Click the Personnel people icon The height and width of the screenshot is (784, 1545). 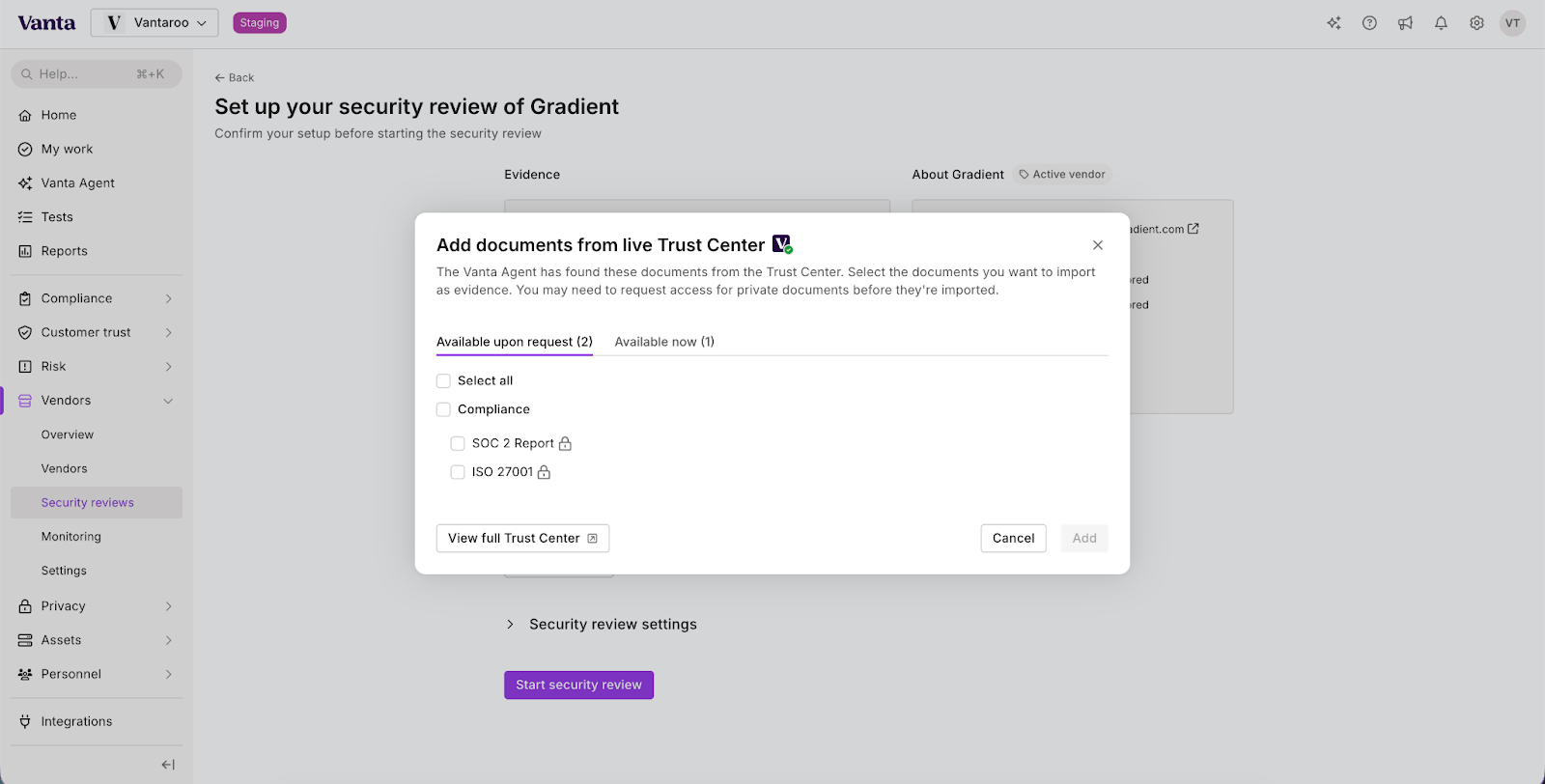coord(25,674)
